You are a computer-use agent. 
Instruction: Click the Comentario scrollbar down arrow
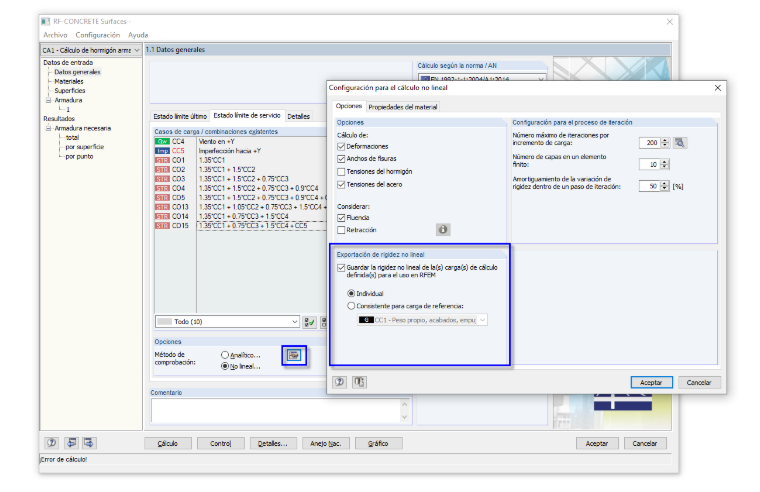(405, 417)
